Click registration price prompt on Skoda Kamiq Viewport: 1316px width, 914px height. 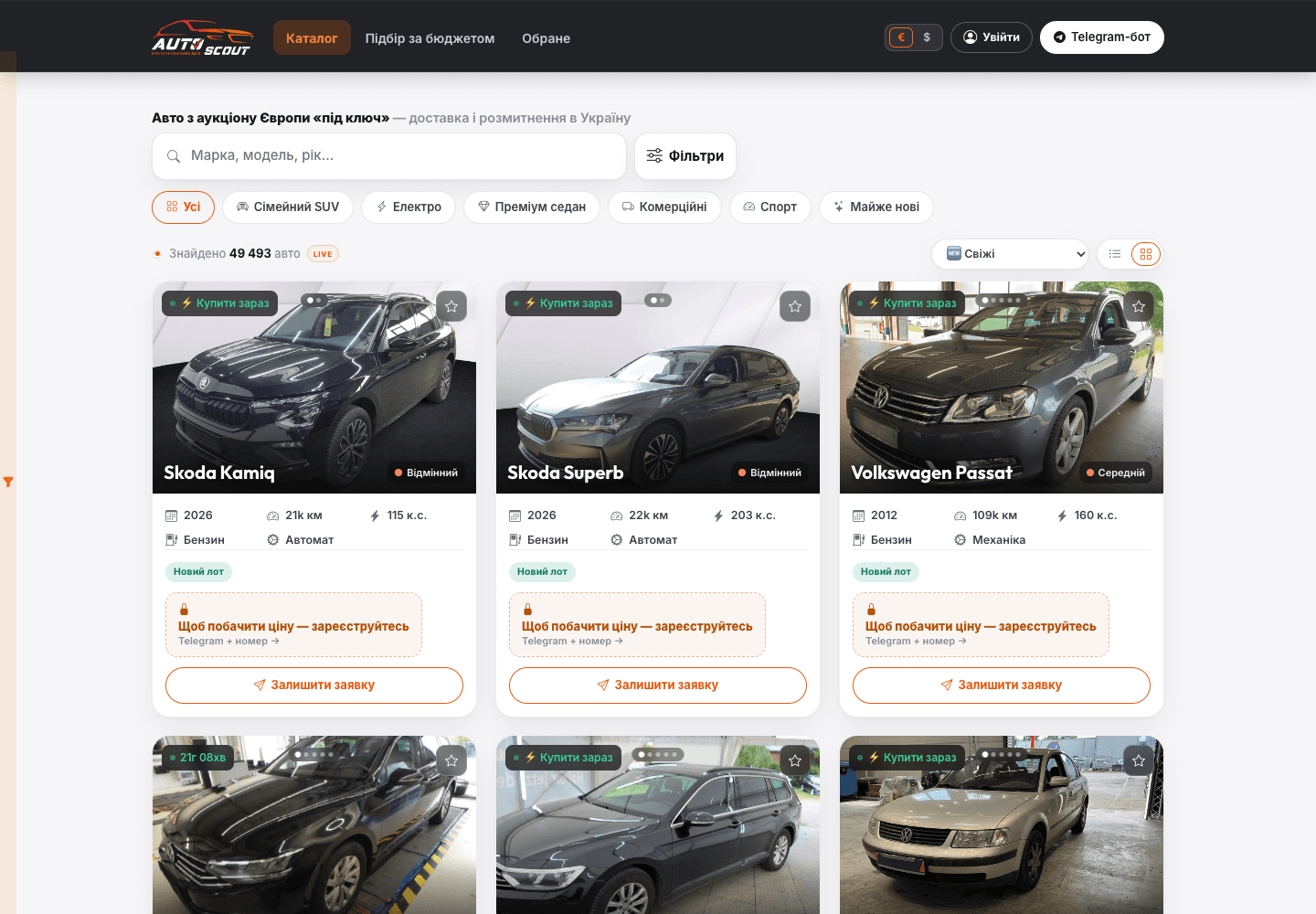click(x=293, y=625)
